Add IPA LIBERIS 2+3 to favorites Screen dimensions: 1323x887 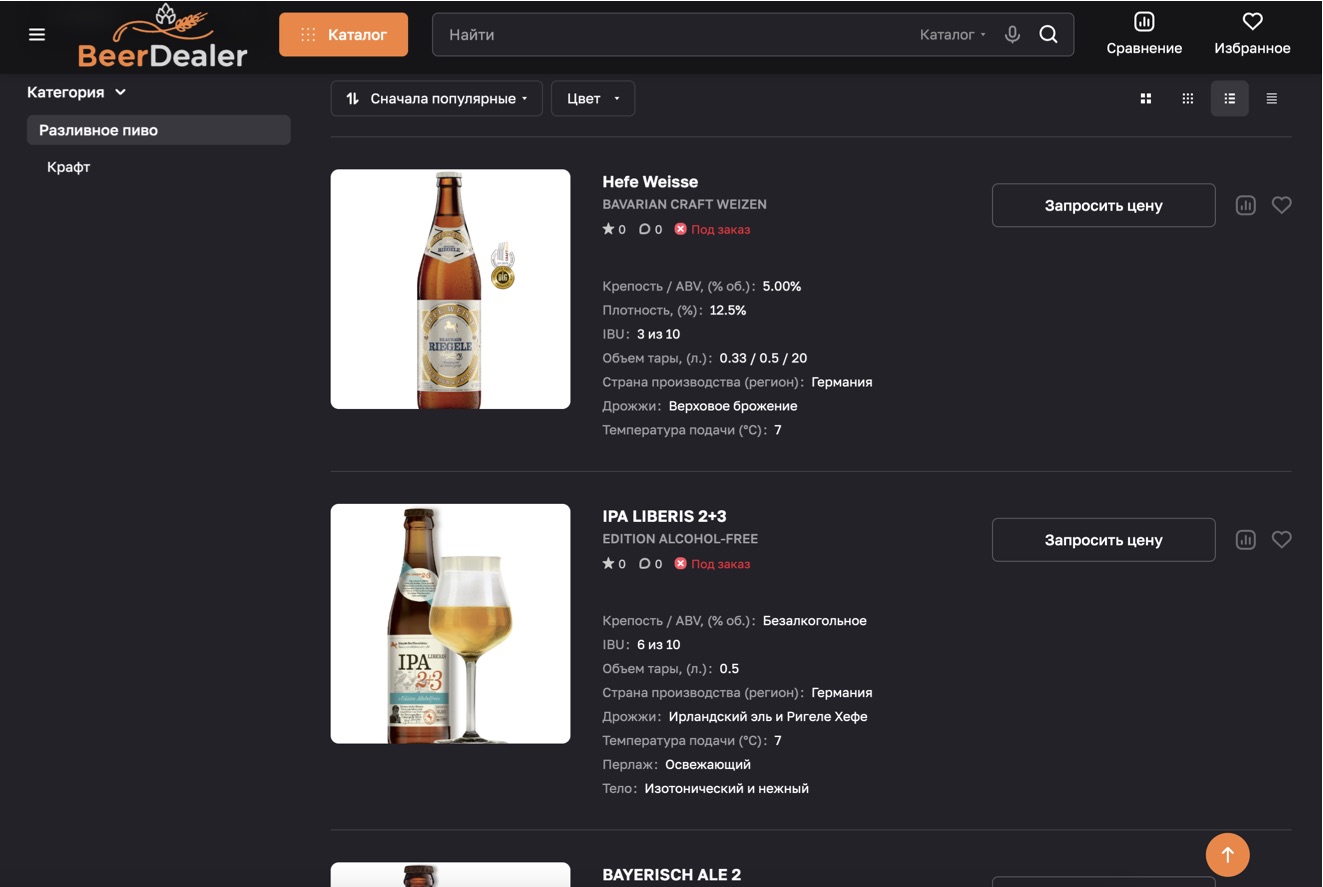tap(1282, 540)
